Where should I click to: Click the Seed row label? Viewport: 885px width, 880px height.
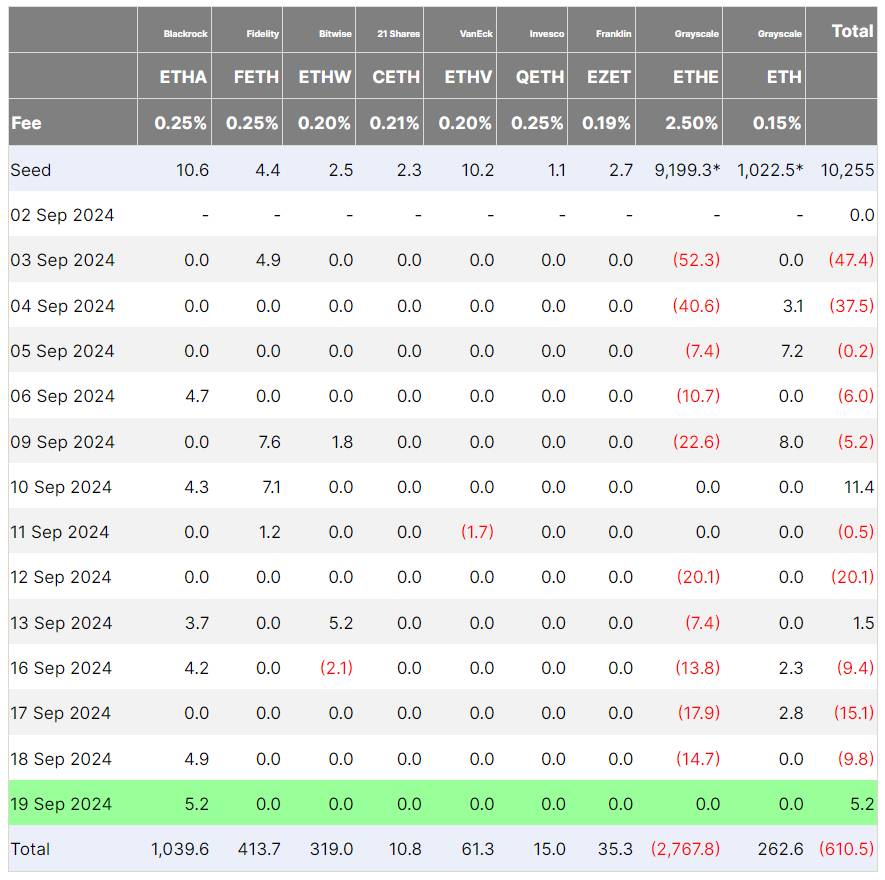[x=30, y=170]
